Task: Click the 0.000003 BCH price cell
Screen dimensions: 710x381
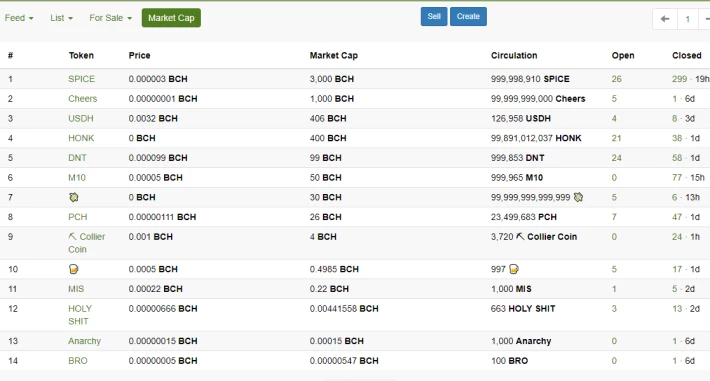Action: coord(158,79)
